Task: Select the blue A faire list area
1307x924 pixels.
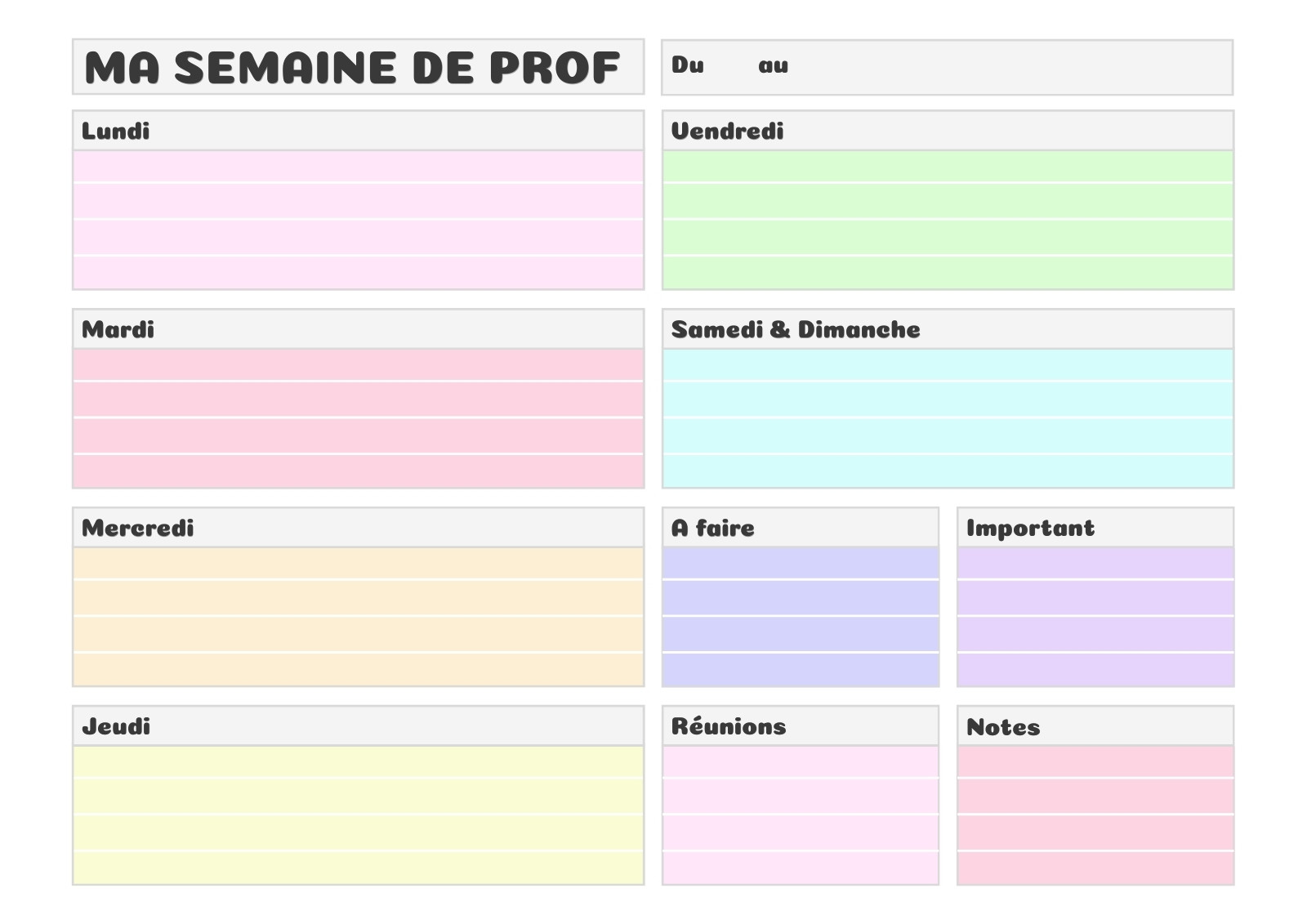Action: point(800,617)
